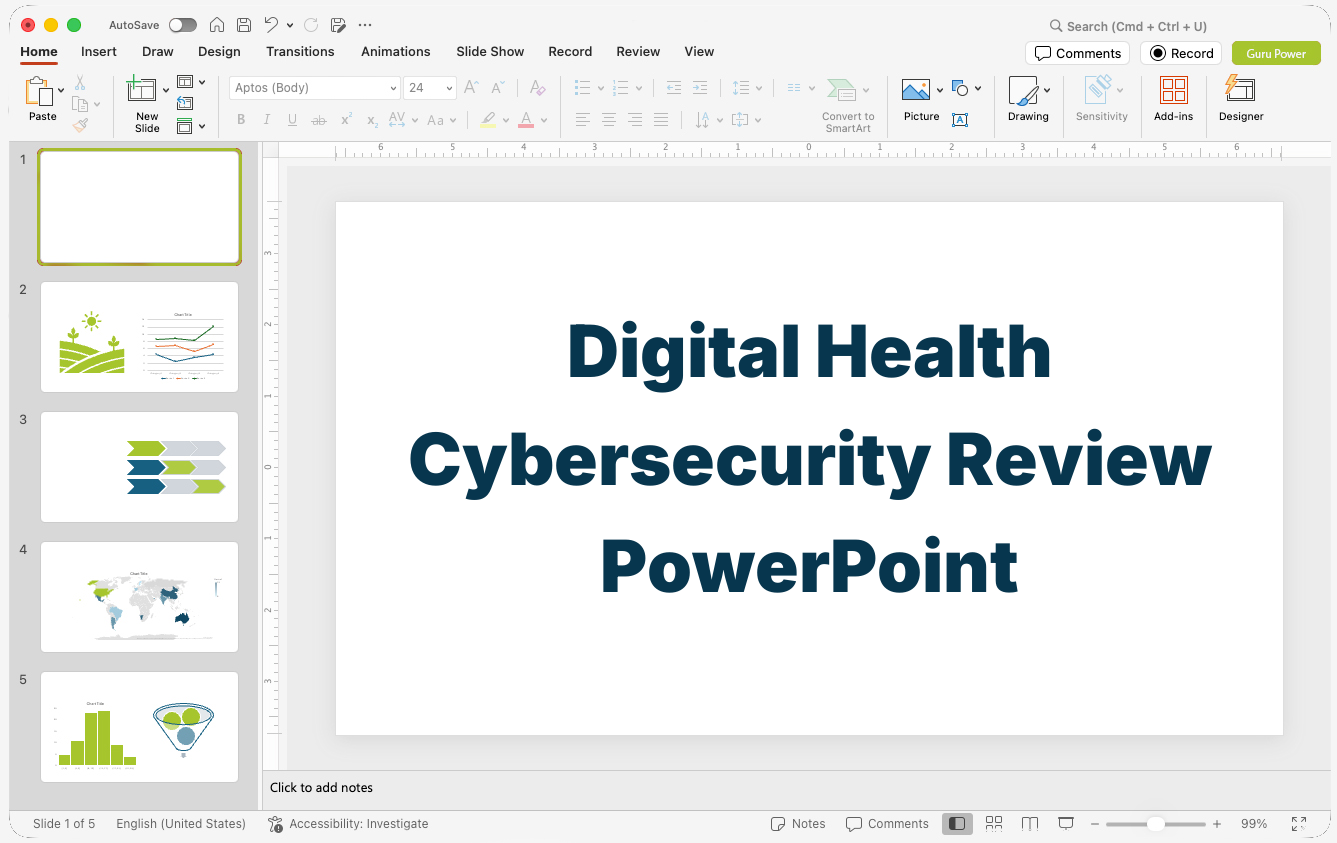
Task: Paste clipboard contents
Action: click(42, 100)
